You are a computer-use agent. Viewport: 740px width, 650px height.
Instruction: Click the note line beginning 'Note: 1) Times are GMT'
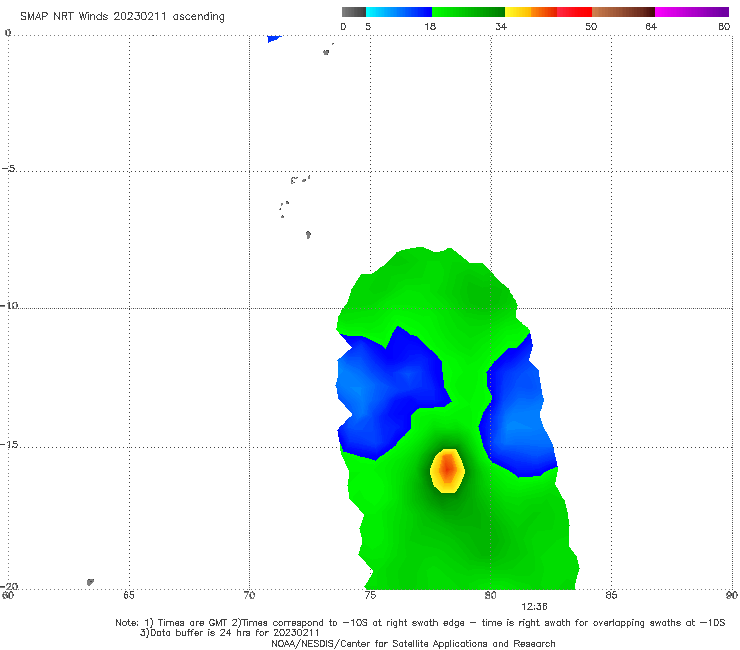pos(420,623)
